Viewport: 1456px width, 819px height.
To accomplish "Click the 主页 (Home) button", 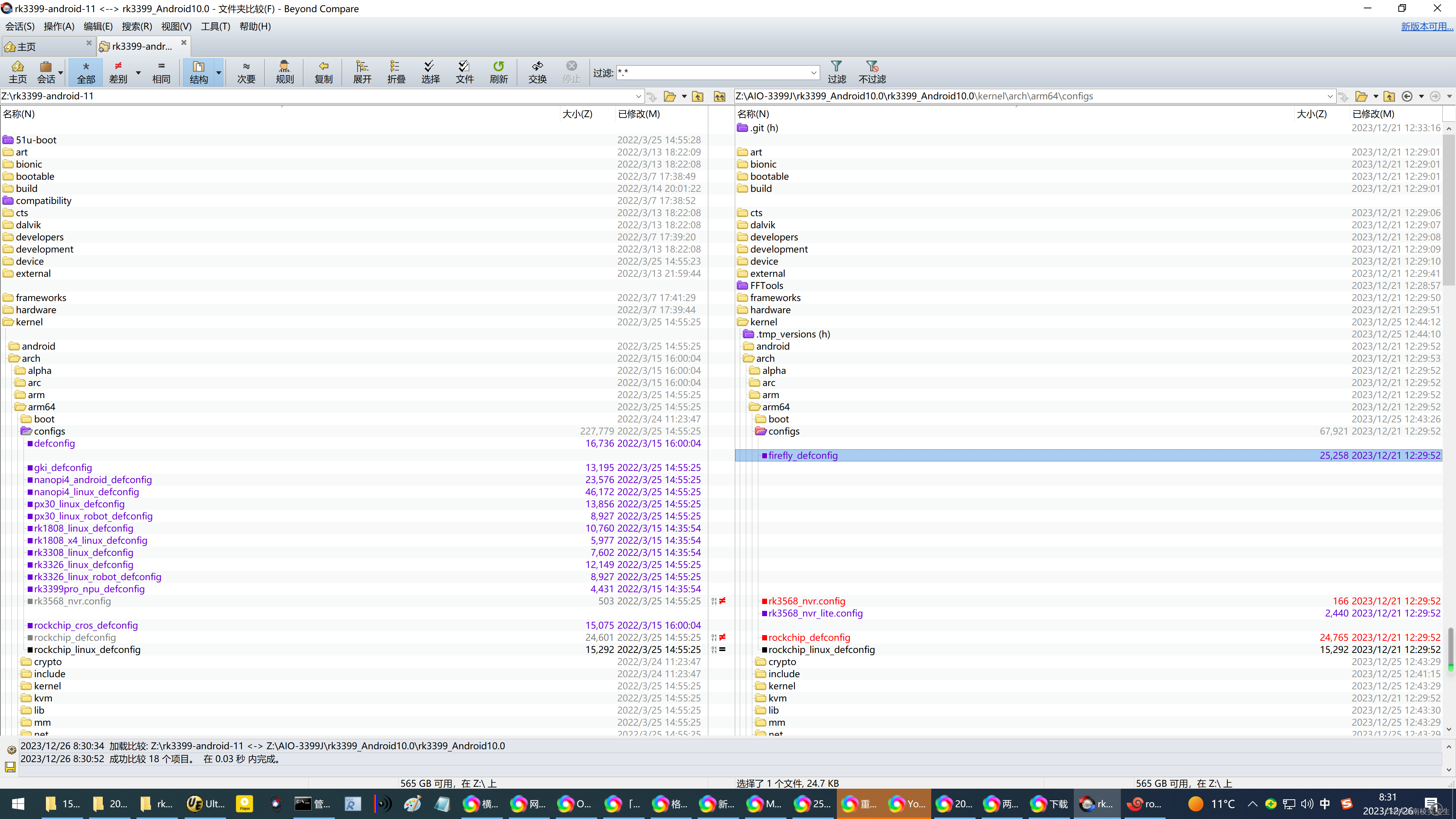I will 18,71.
